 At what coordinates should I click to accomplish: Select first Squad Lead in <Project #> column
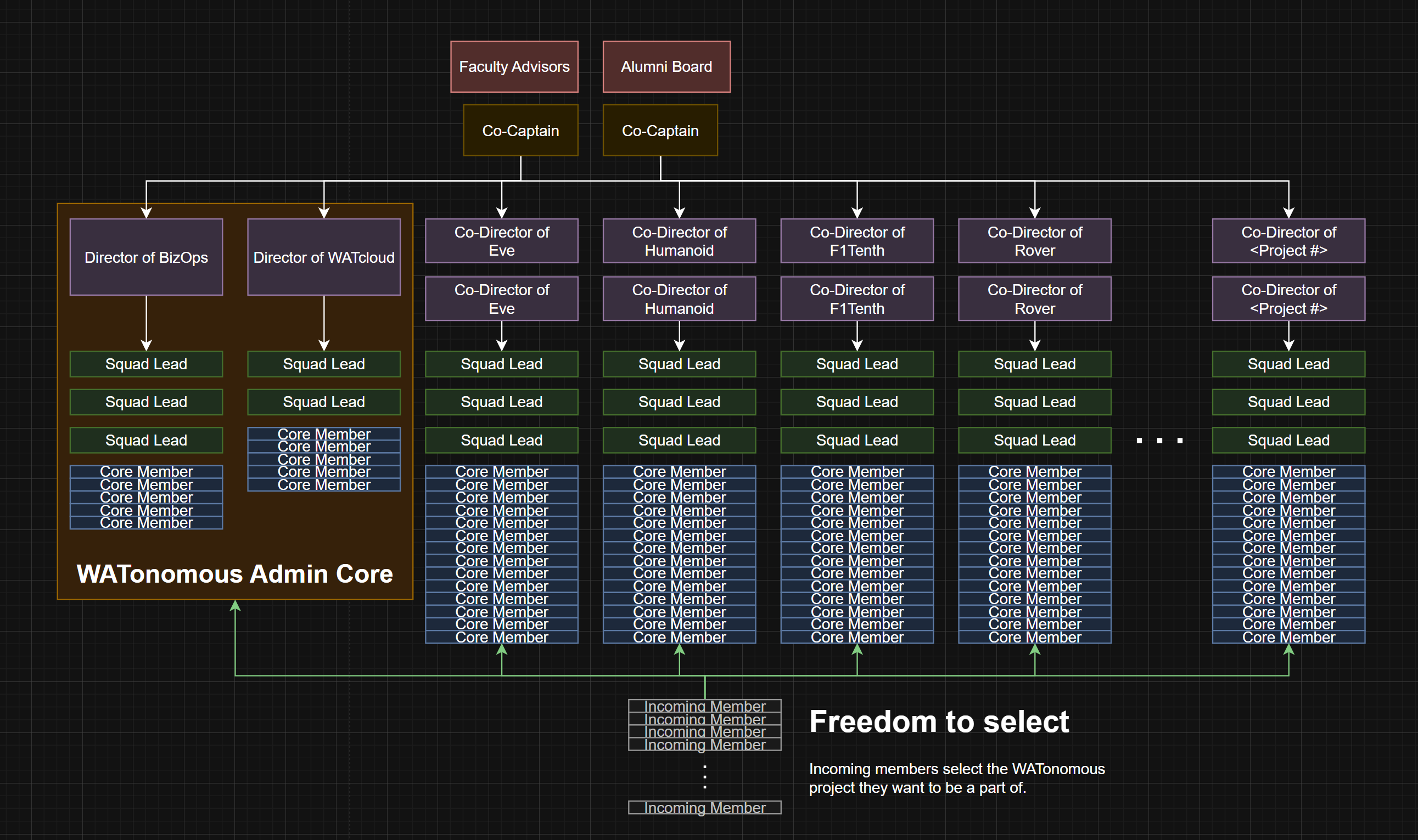1289,364
